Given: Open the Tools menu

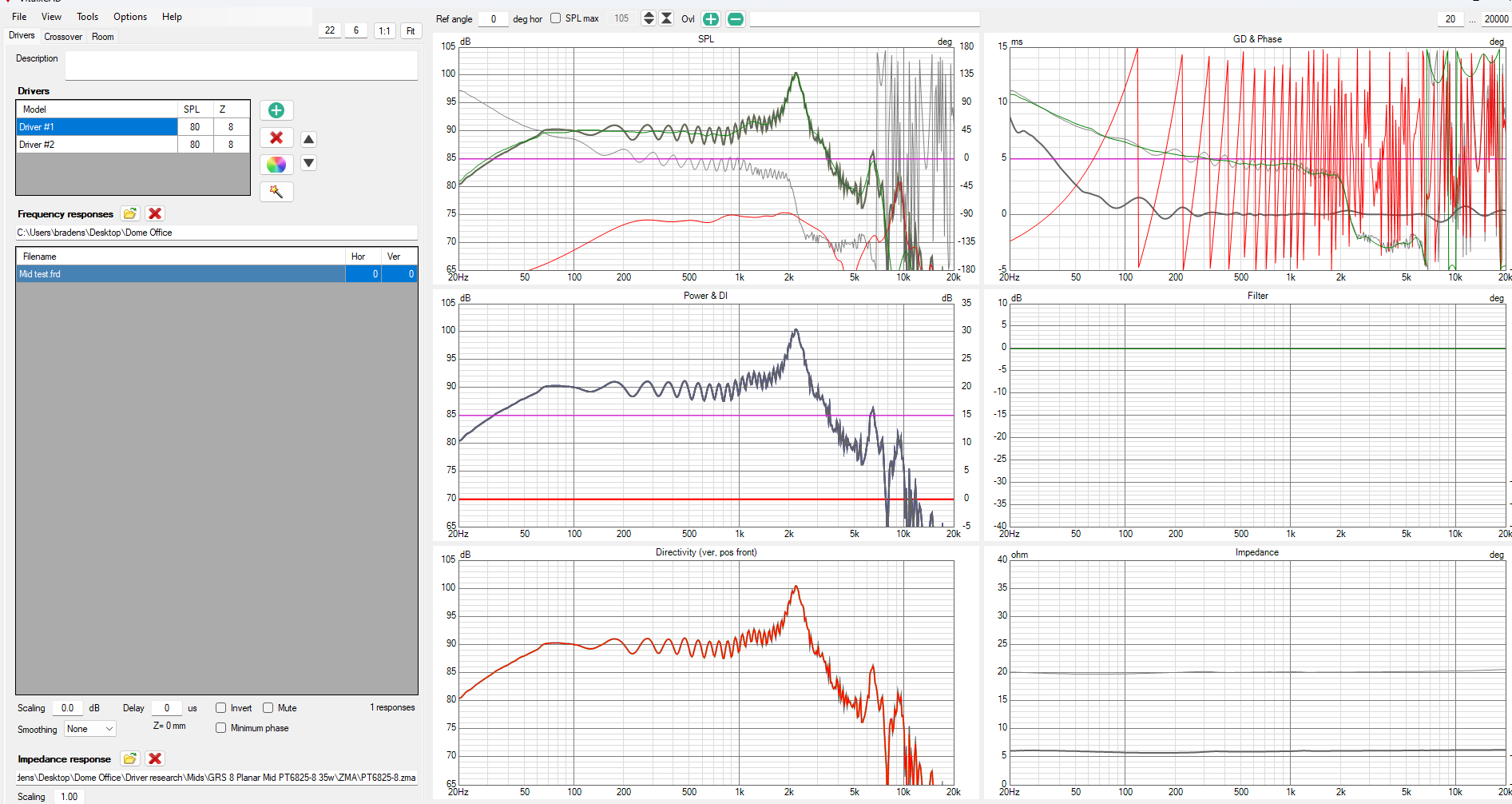Looking at the screenshot, I should pos(87,17).
